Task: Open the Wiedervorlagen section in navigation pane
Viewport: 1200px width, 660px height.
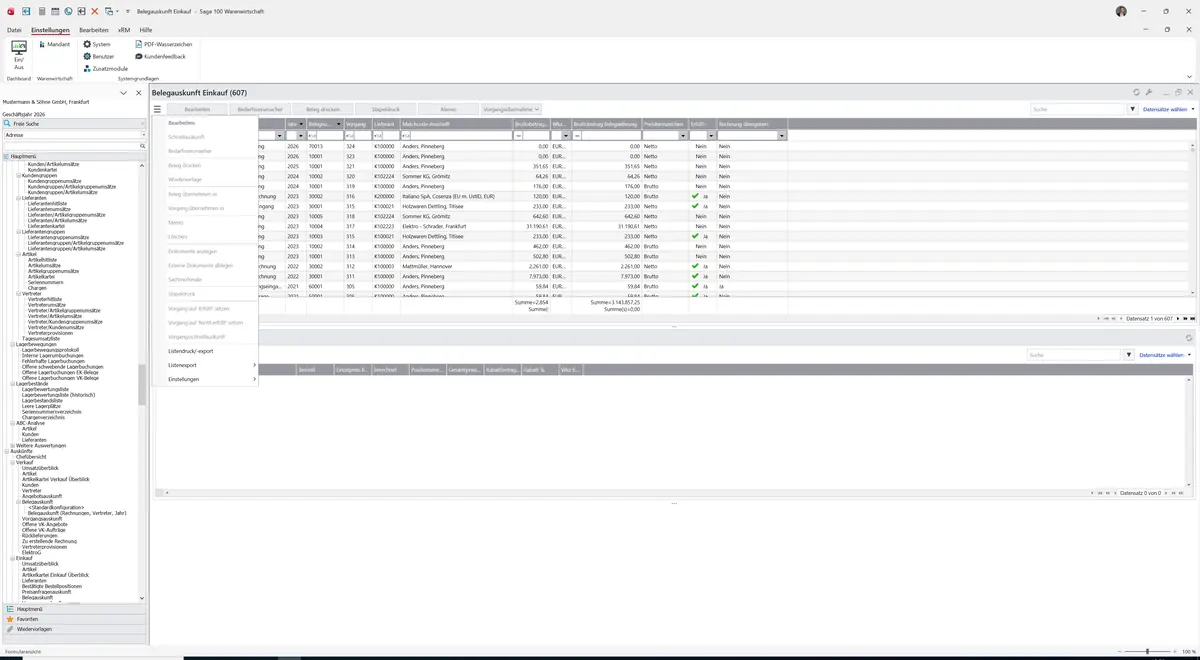Action: click(x=74, y=629)
